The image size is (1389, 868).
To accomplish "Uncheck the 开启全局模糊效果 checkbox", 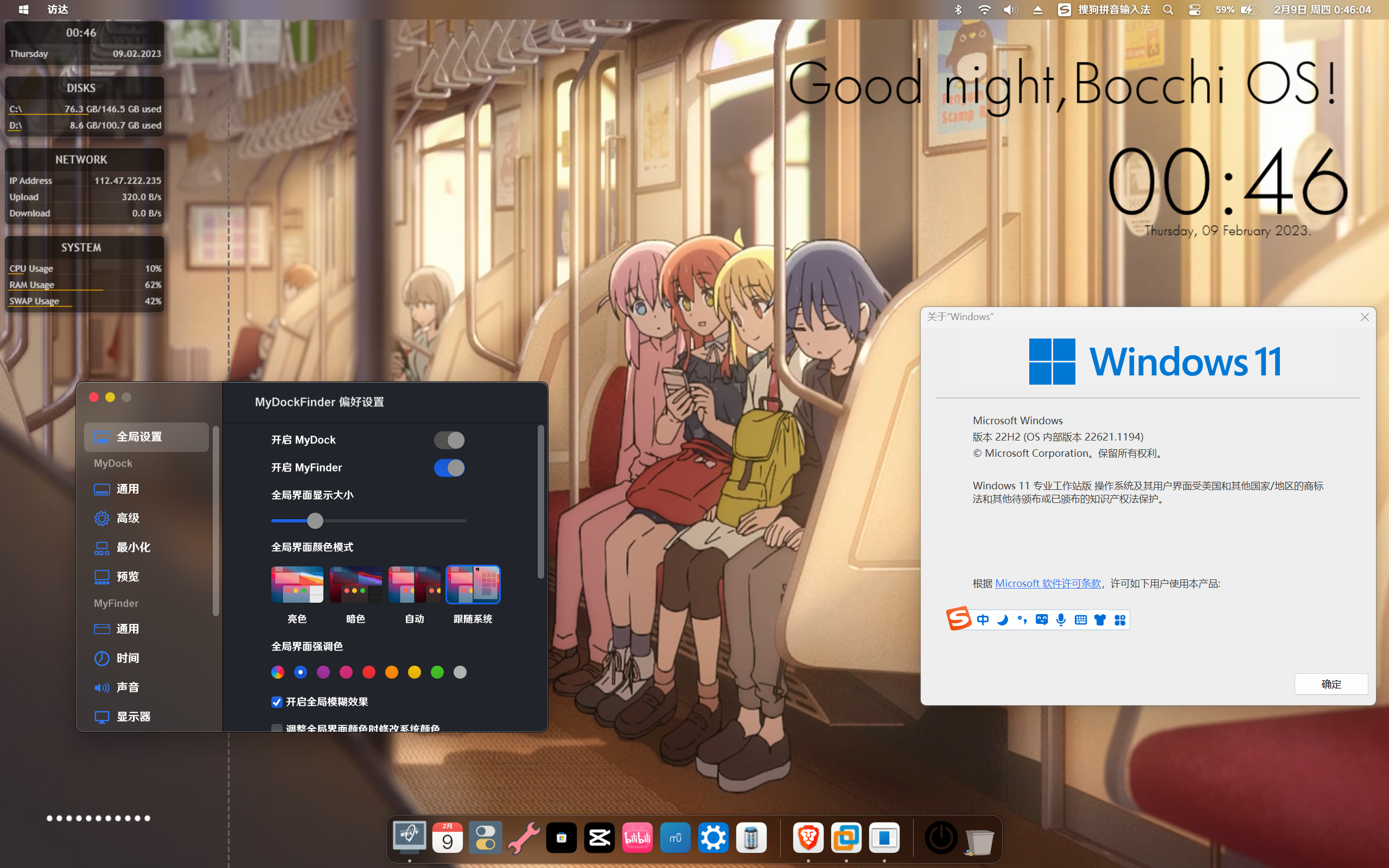I will click(277, 702).
